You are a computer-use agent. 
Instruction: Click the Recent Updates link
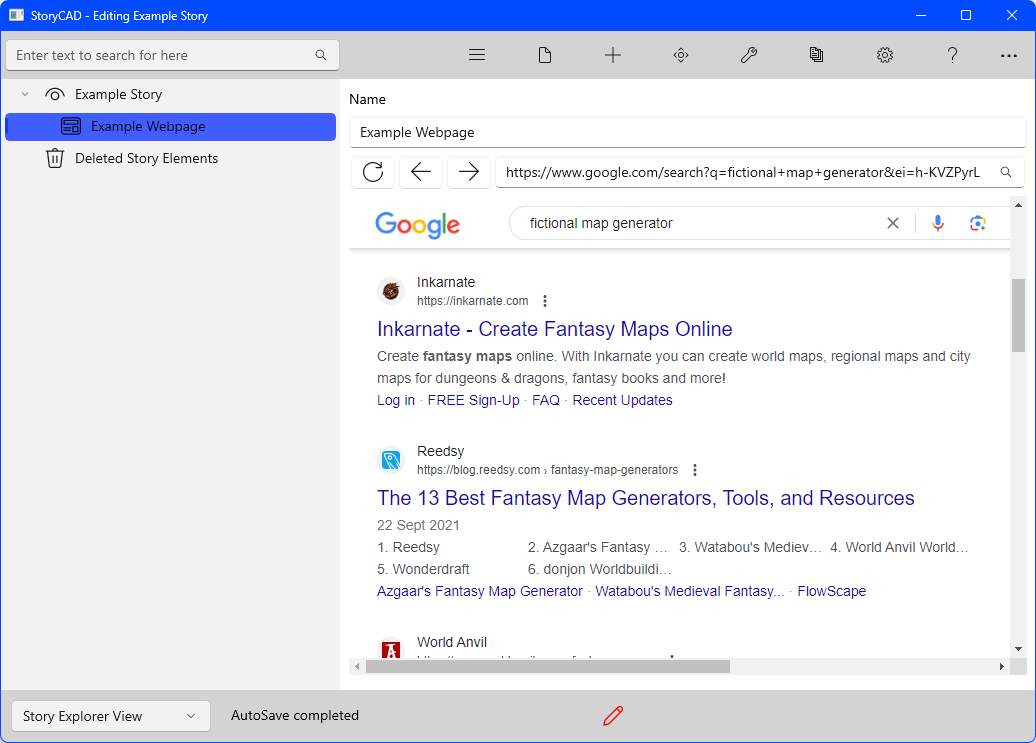622,400
